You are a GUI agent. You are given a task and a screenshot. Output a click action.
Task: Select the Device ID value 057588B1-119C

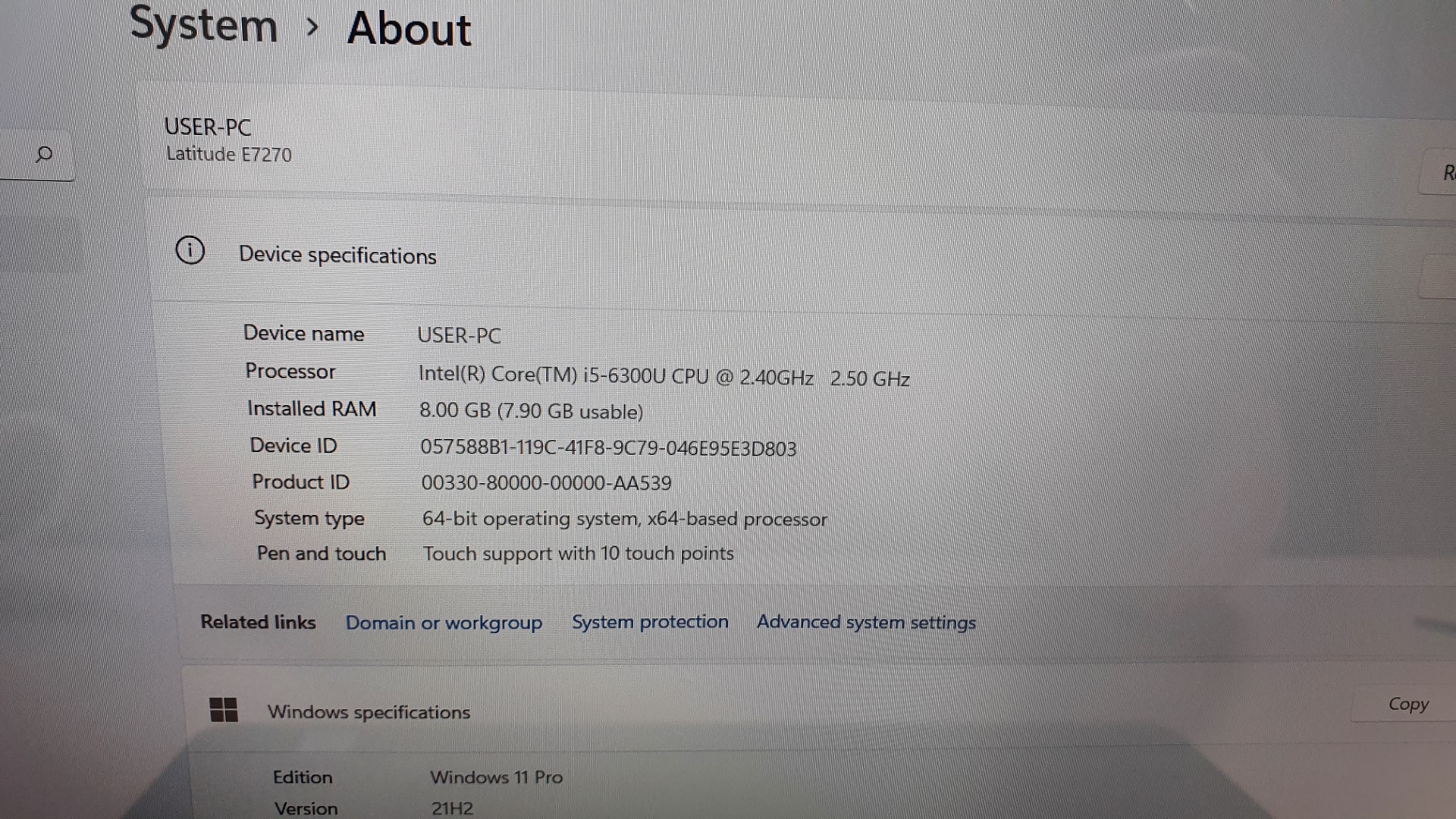(x=608, y=448)
